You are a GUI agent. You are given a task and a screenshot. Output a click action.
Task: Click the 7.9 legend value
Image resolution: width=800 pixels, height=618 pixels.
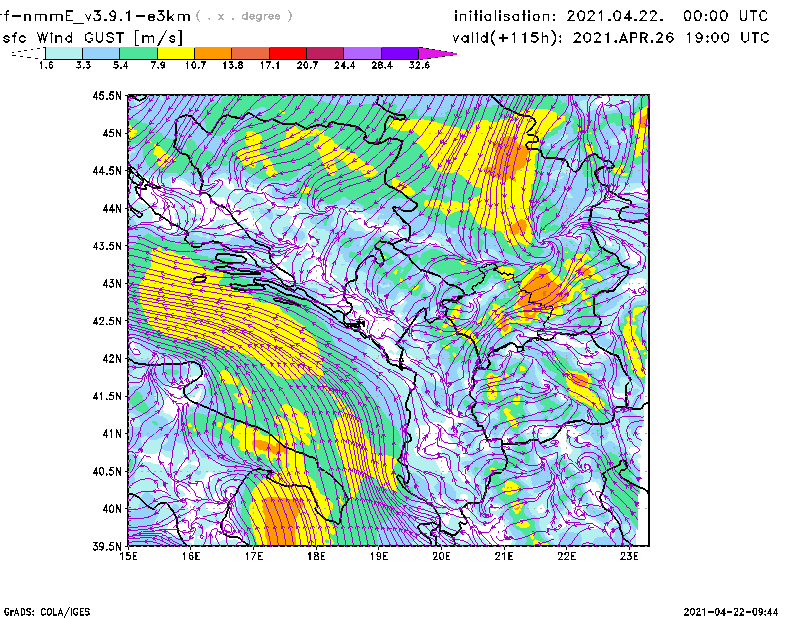click(x=158, y=65)
